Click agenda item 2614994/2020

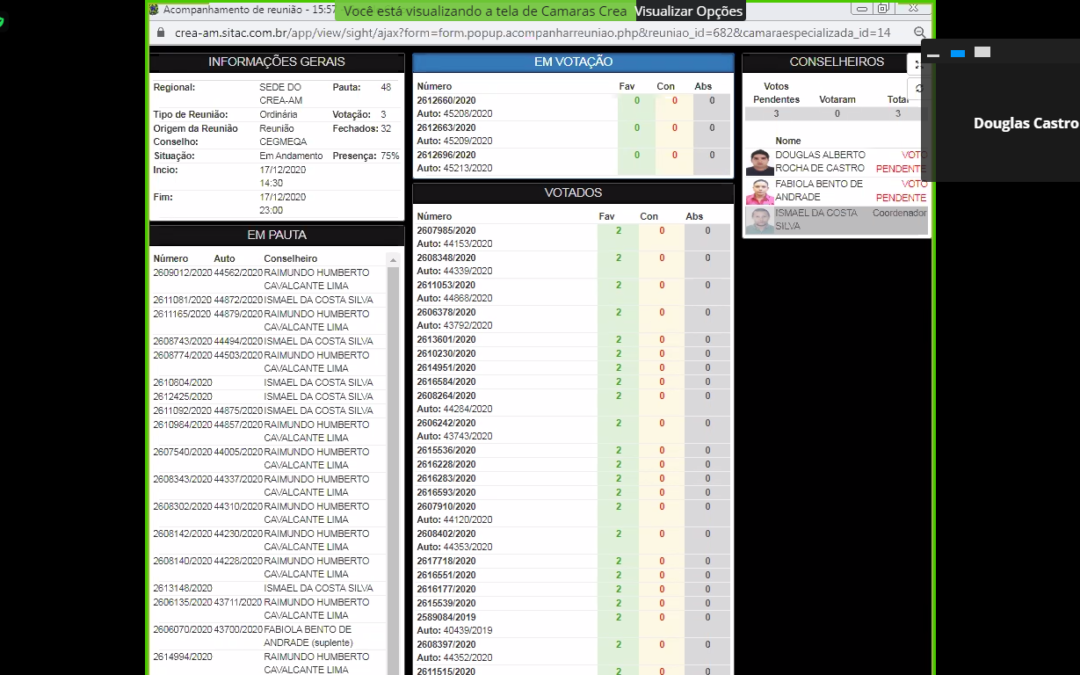pos(183,657)
